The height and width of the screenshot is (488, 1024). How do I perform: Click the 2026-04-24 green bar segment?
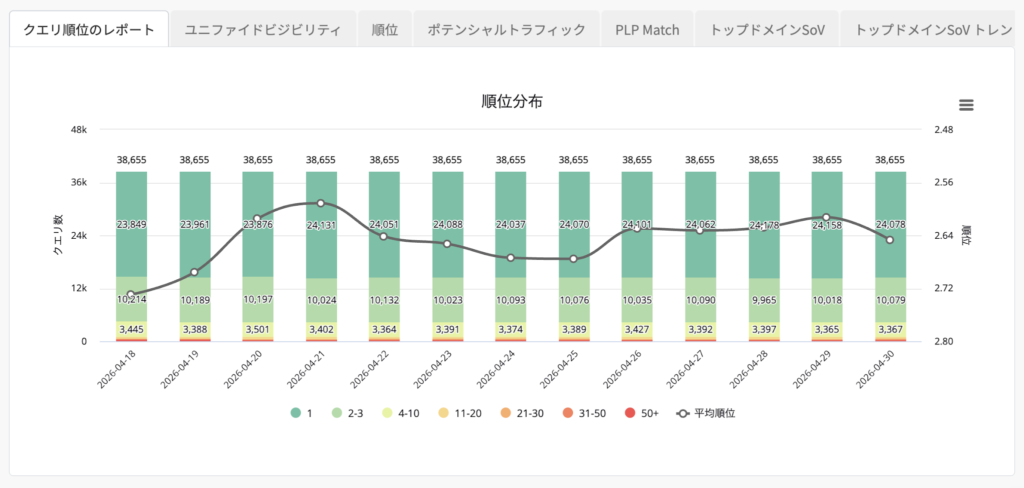[511, 224]
